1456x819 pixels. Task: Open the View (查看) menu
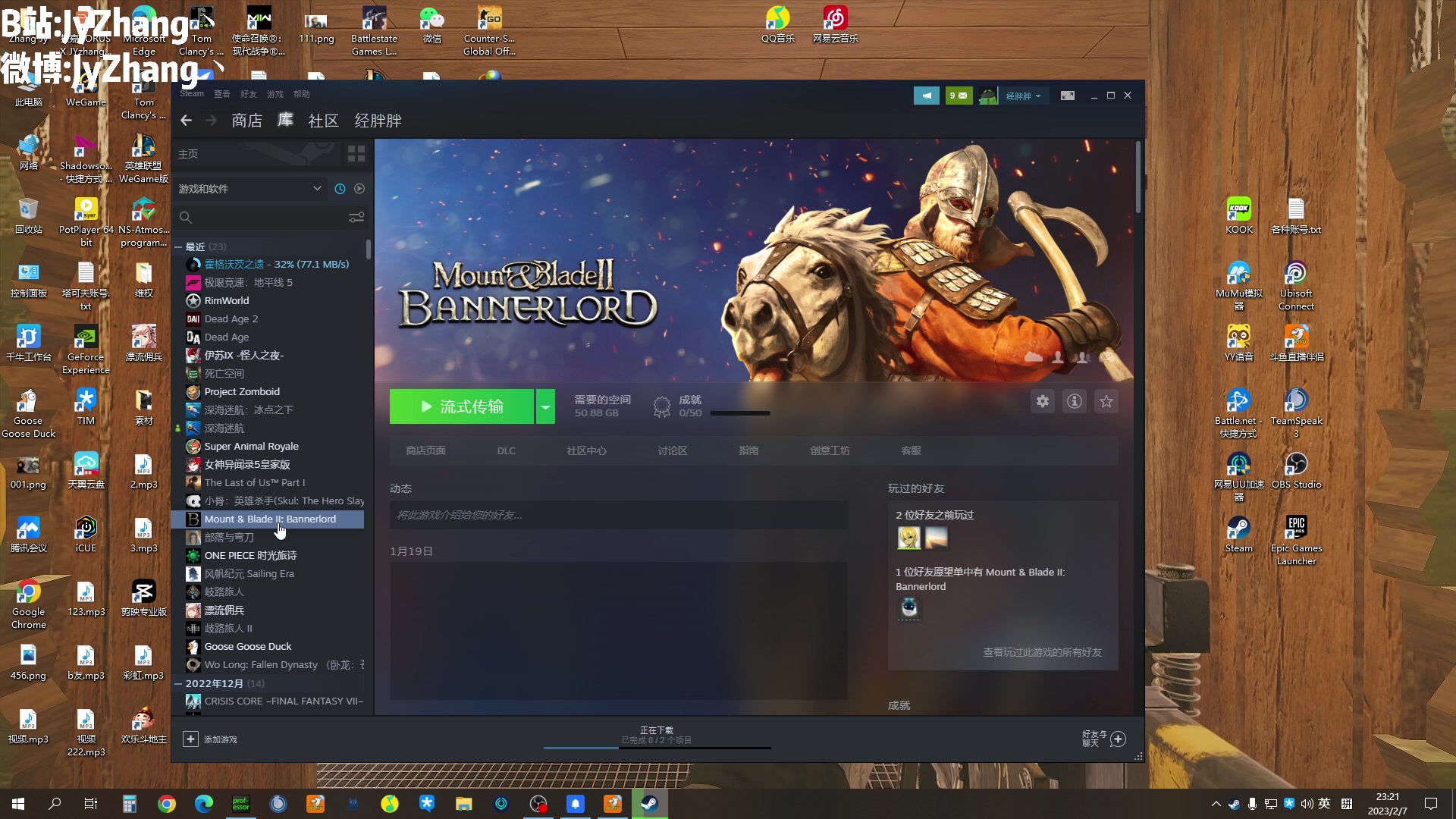point(221,94)
